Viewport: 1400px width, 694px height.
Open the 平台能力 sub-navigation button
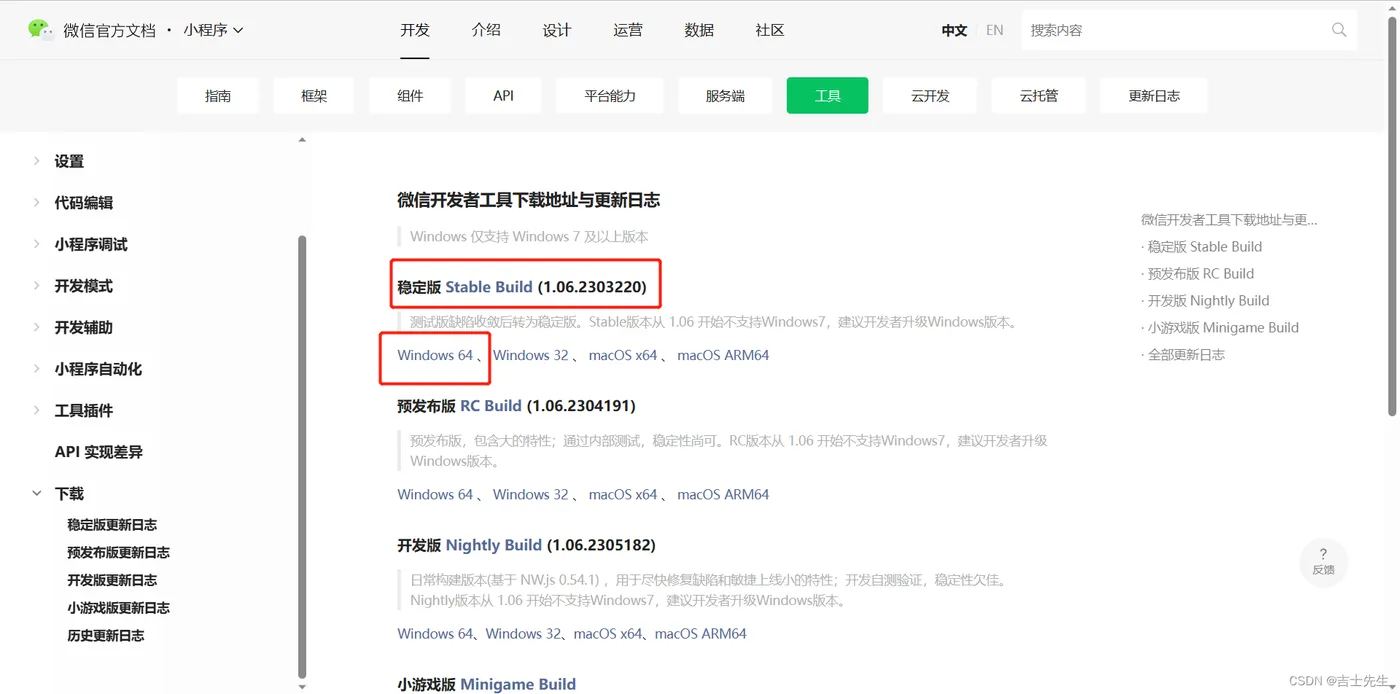(610, 96)
